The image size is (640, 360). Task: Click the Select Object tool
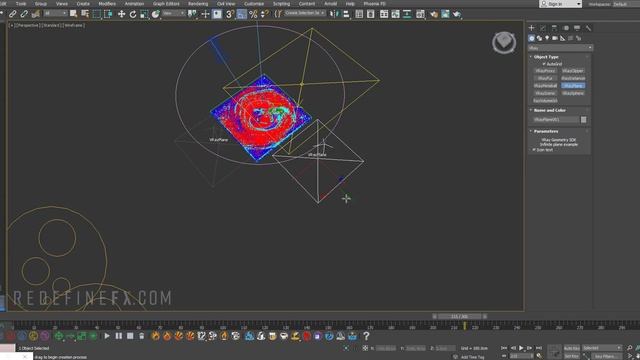(73, 14)
